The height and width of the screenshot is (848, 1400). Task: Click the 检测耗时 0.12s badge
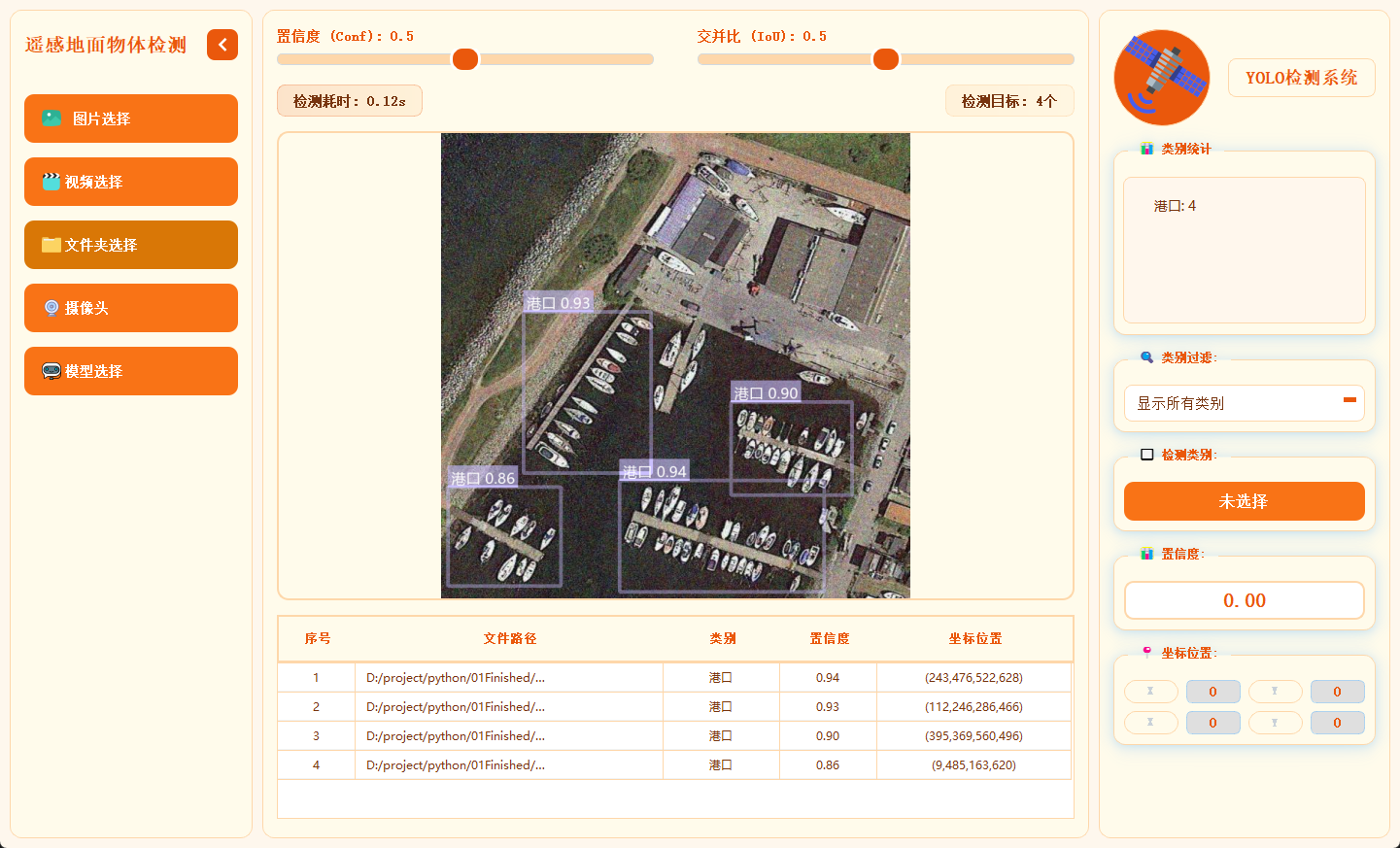(350, 100)
